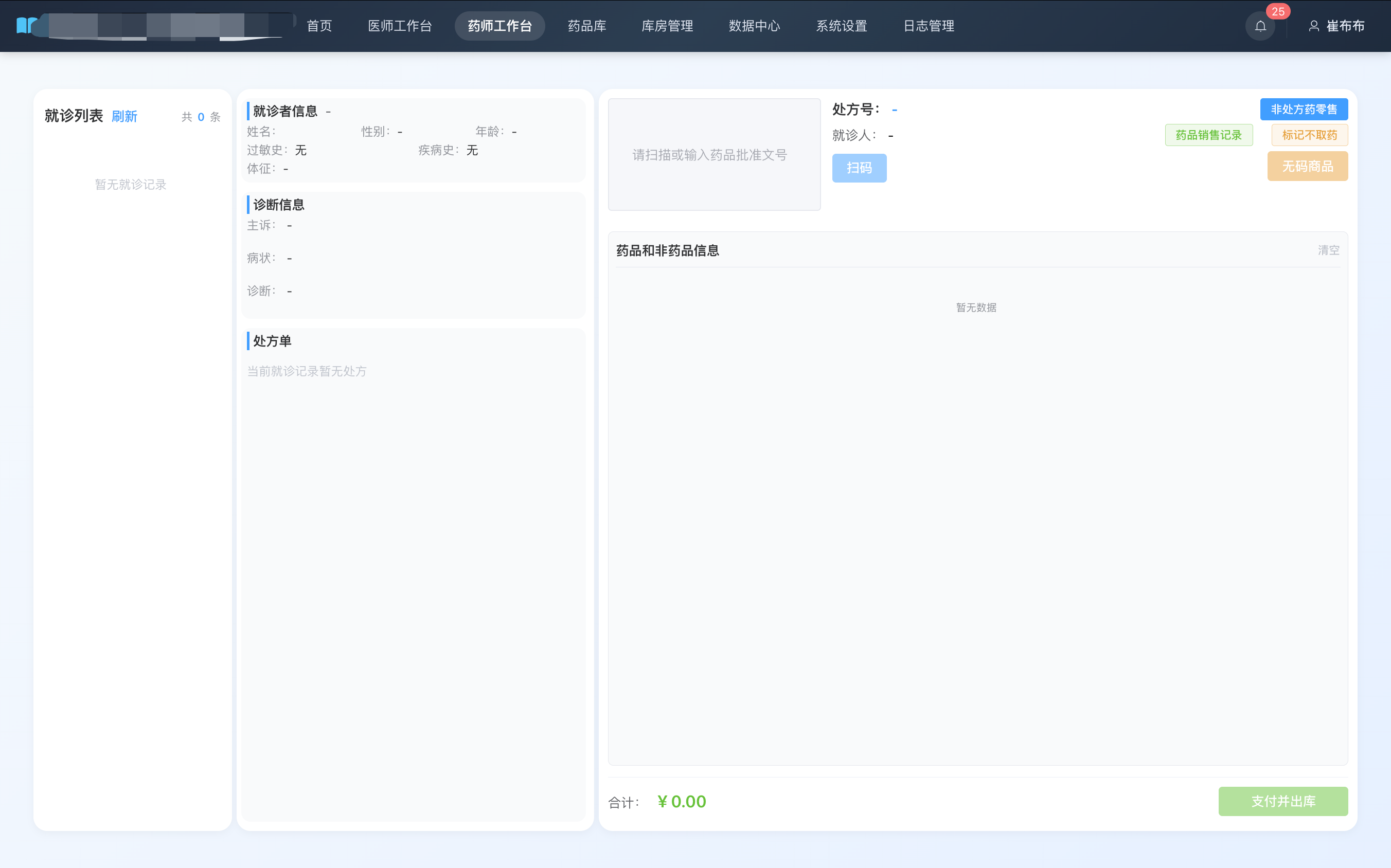Navigate to 数据中心
The image size is (1391, 868).
(x=755, y=26)
